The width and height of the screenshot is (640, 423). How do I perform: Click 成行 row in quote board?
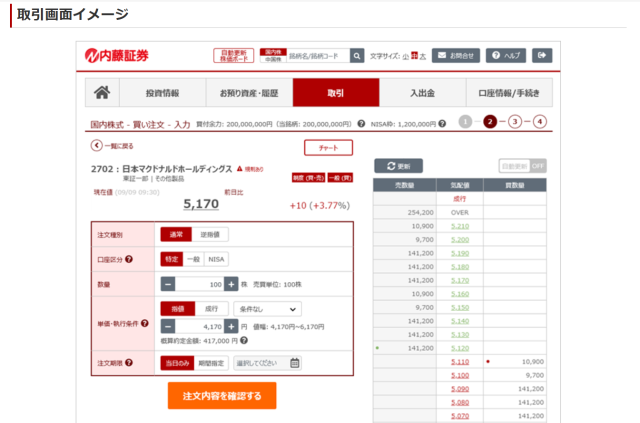[460, 198]
